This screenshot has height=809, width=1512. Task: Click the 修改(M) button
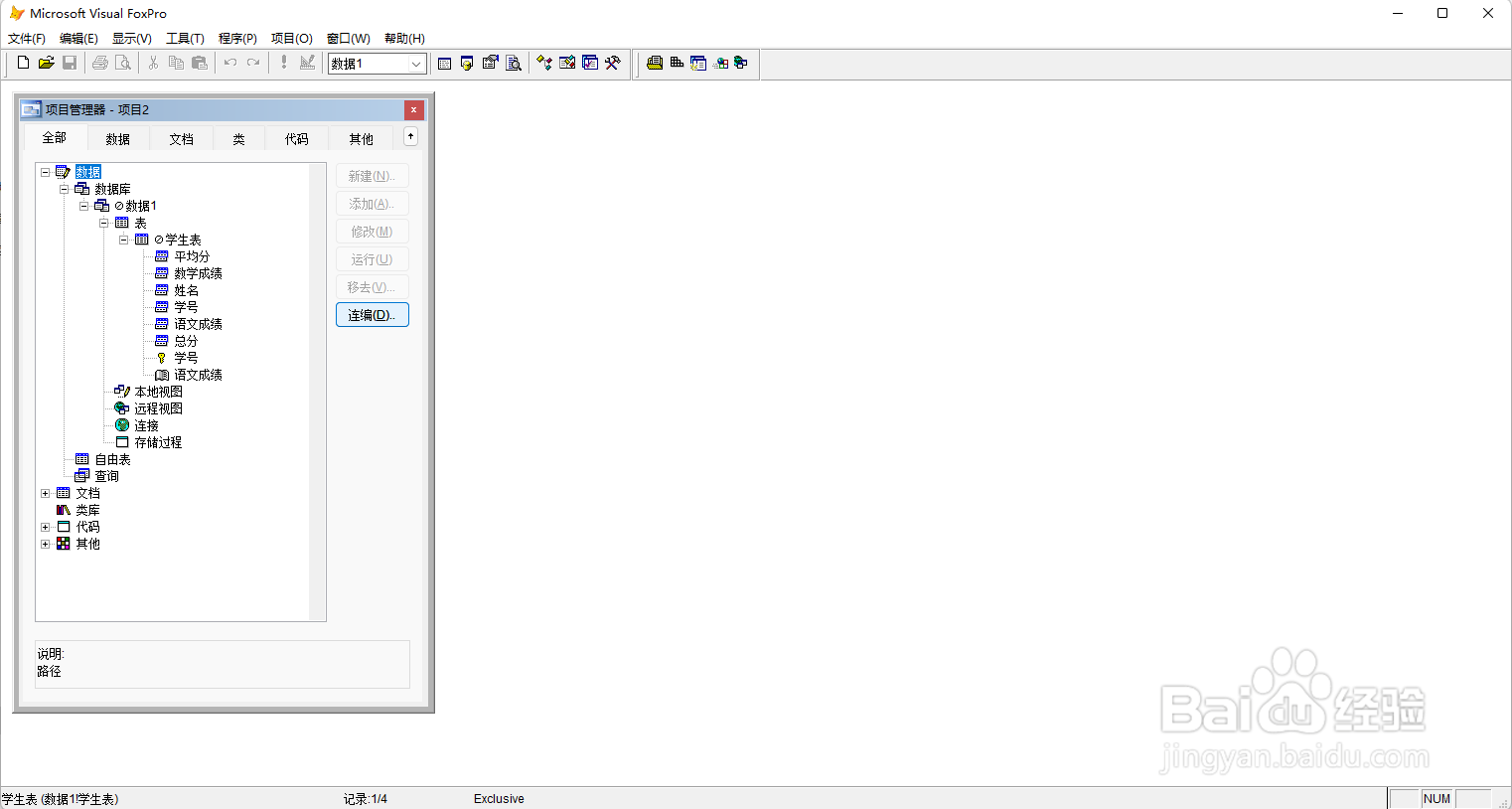(373, 232)
